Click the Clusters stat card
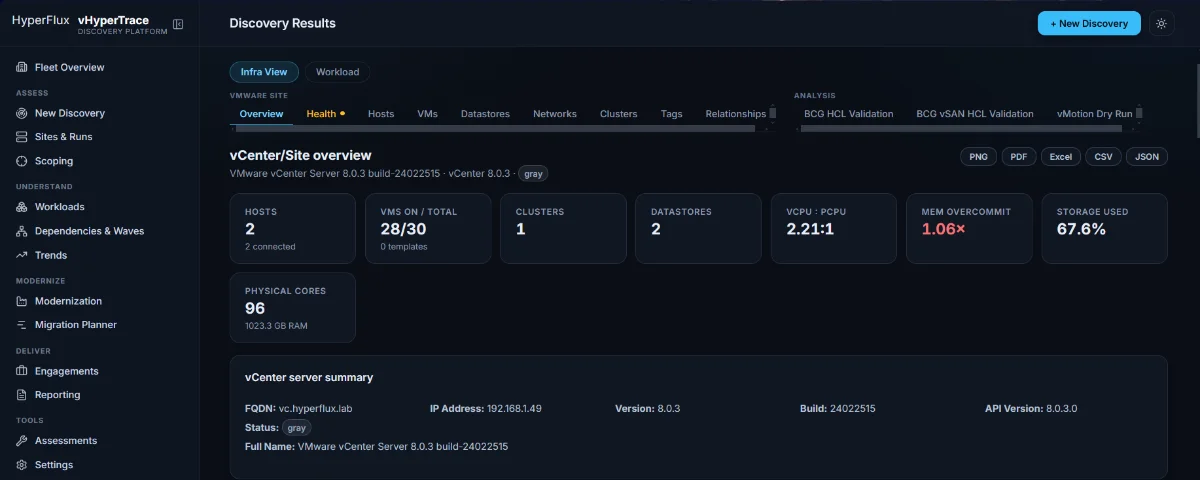 563,229
